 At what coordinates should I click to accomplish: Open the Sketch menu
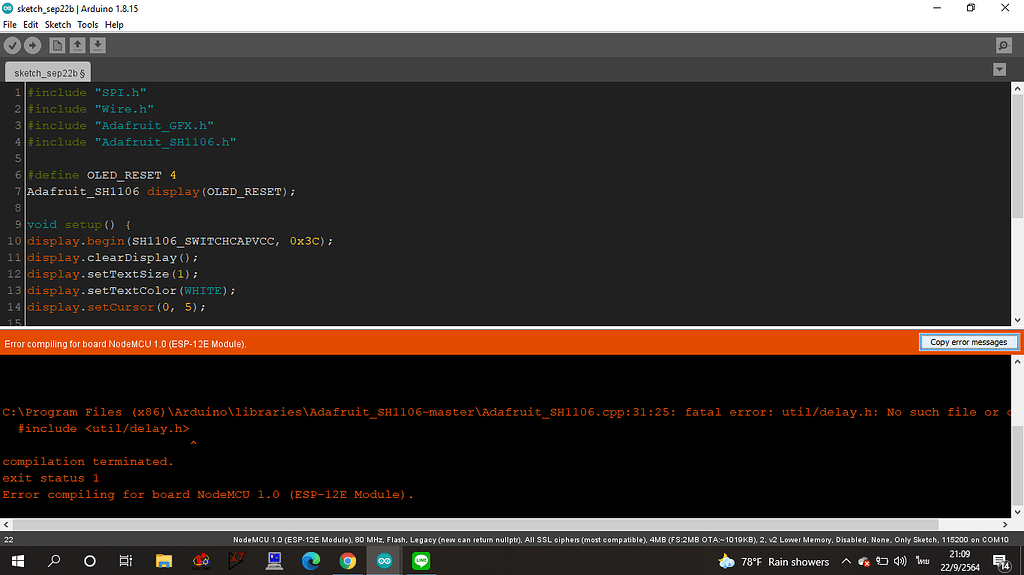click(x=58, y=24)
